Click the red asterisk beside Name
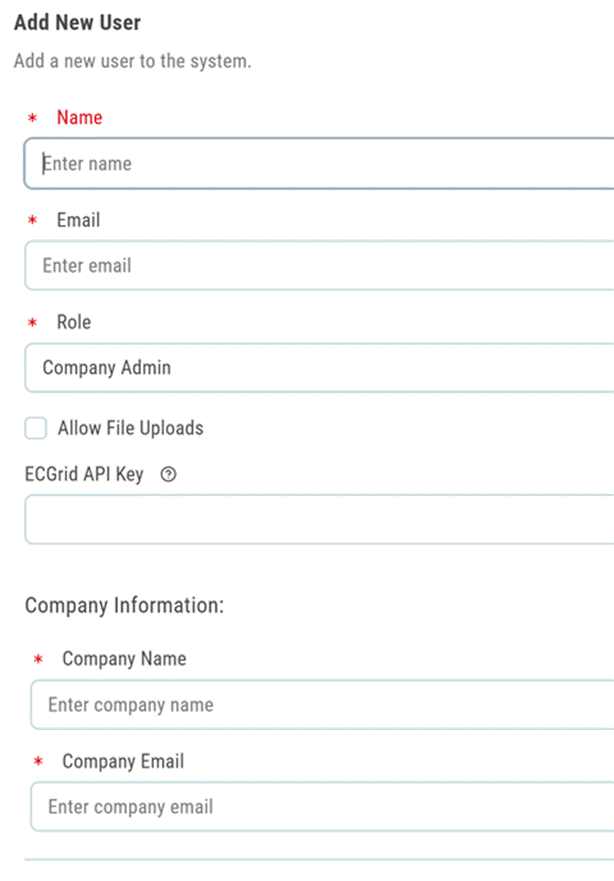614x881 pixels. pos(33,117)
